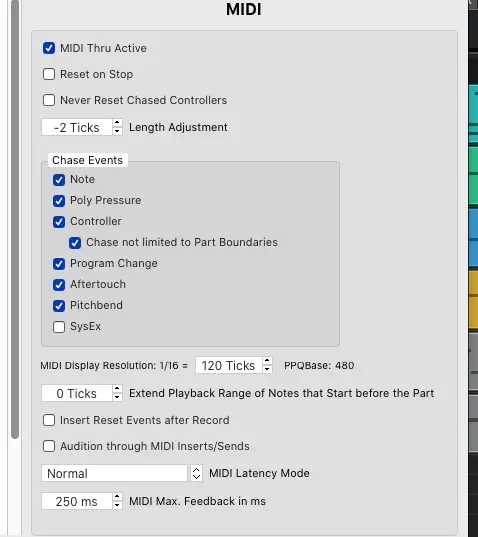This screenshot has width=478, height=537.
Task: Enable Insert Reset Events after Record
Action: 49,420
